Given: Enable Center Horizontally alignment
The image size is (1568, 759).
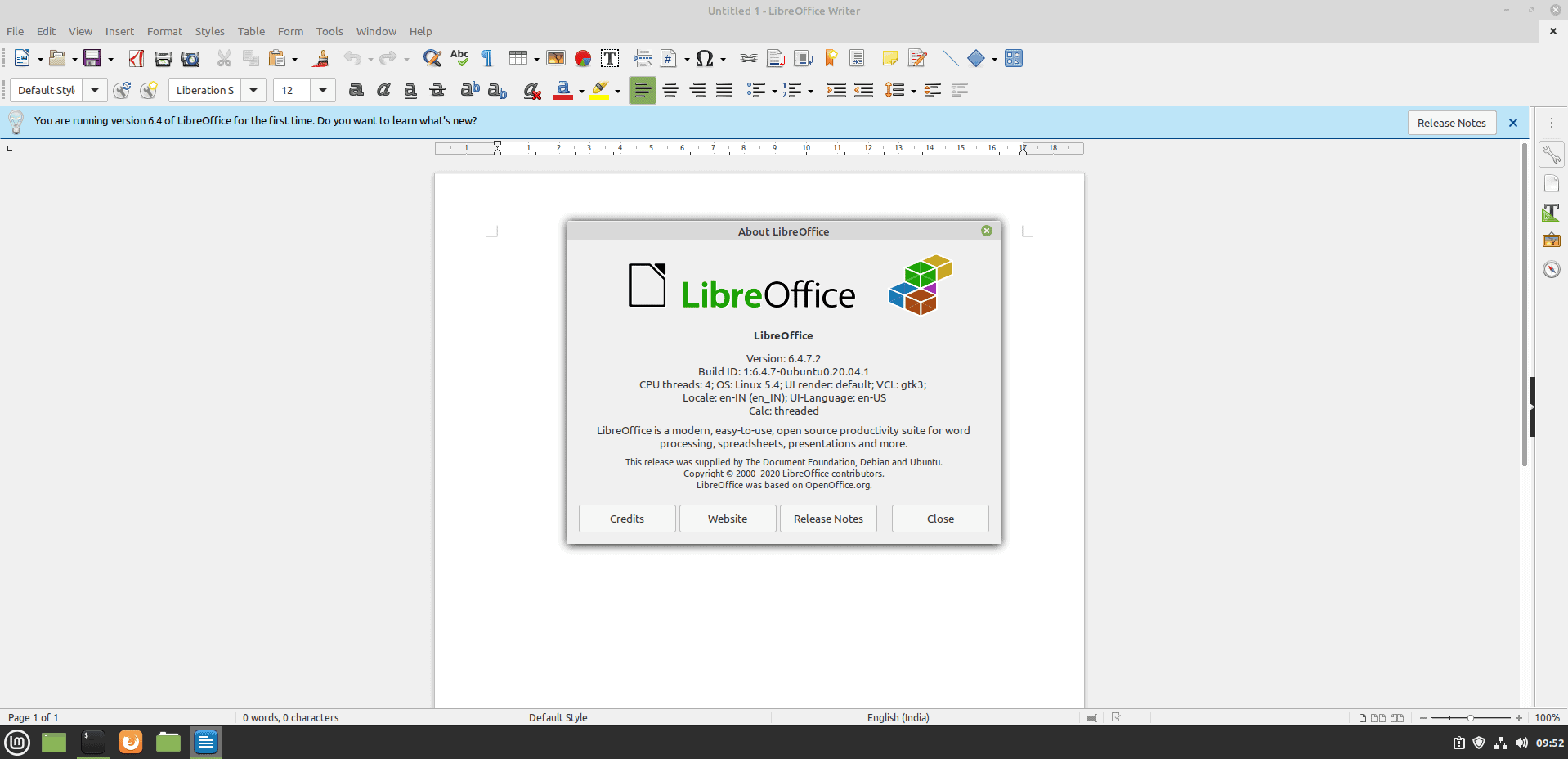Looking at the screenshot, I should click(x=670, y=90).
